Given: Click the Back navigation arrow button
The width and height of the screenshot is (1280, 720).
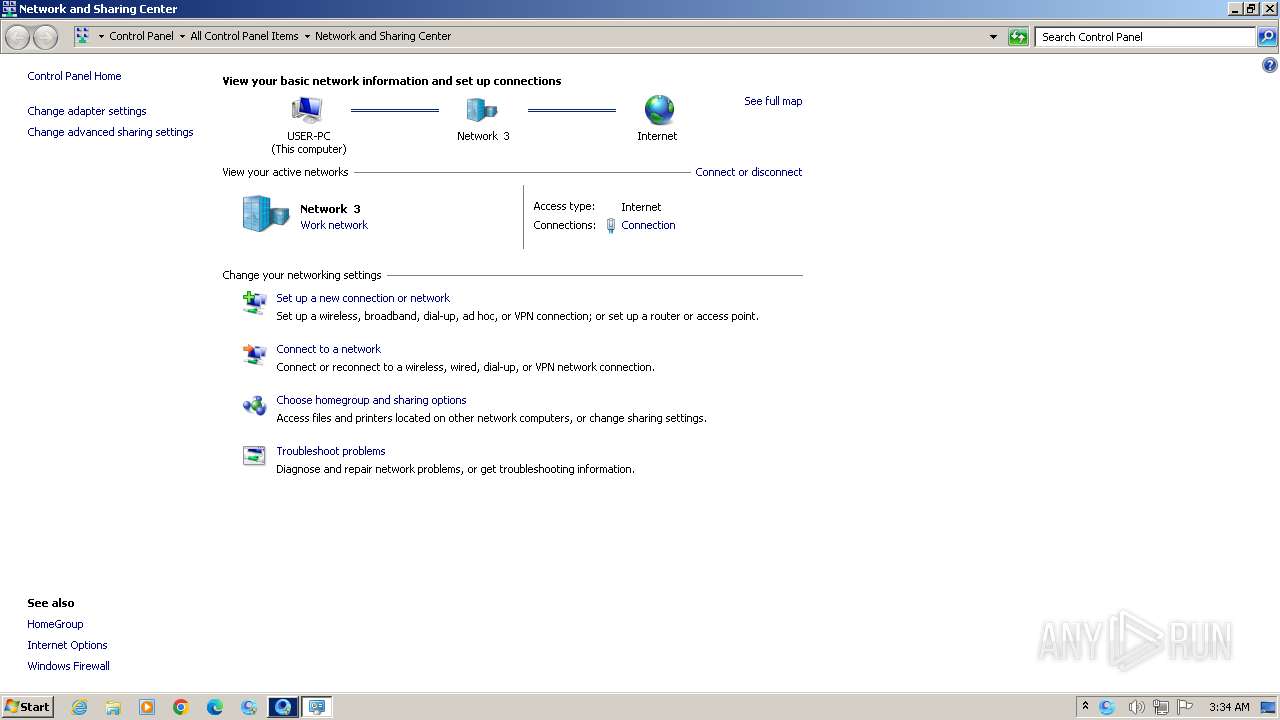Looking at the screenshot, I should click(x=17, y=37).
